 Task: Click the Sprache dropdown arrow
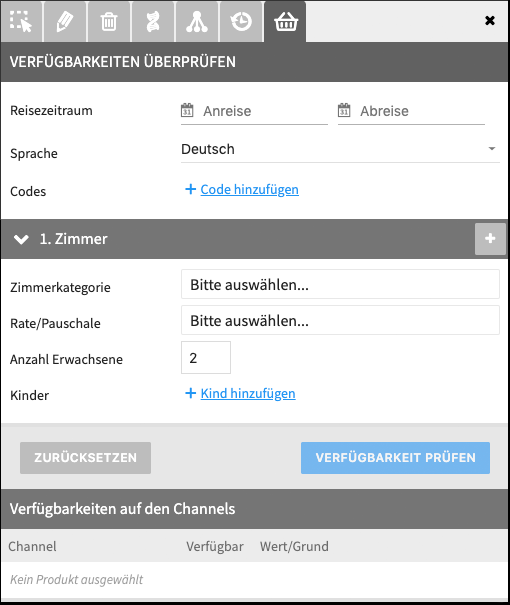pyautogui.click(x=492, y=149)
